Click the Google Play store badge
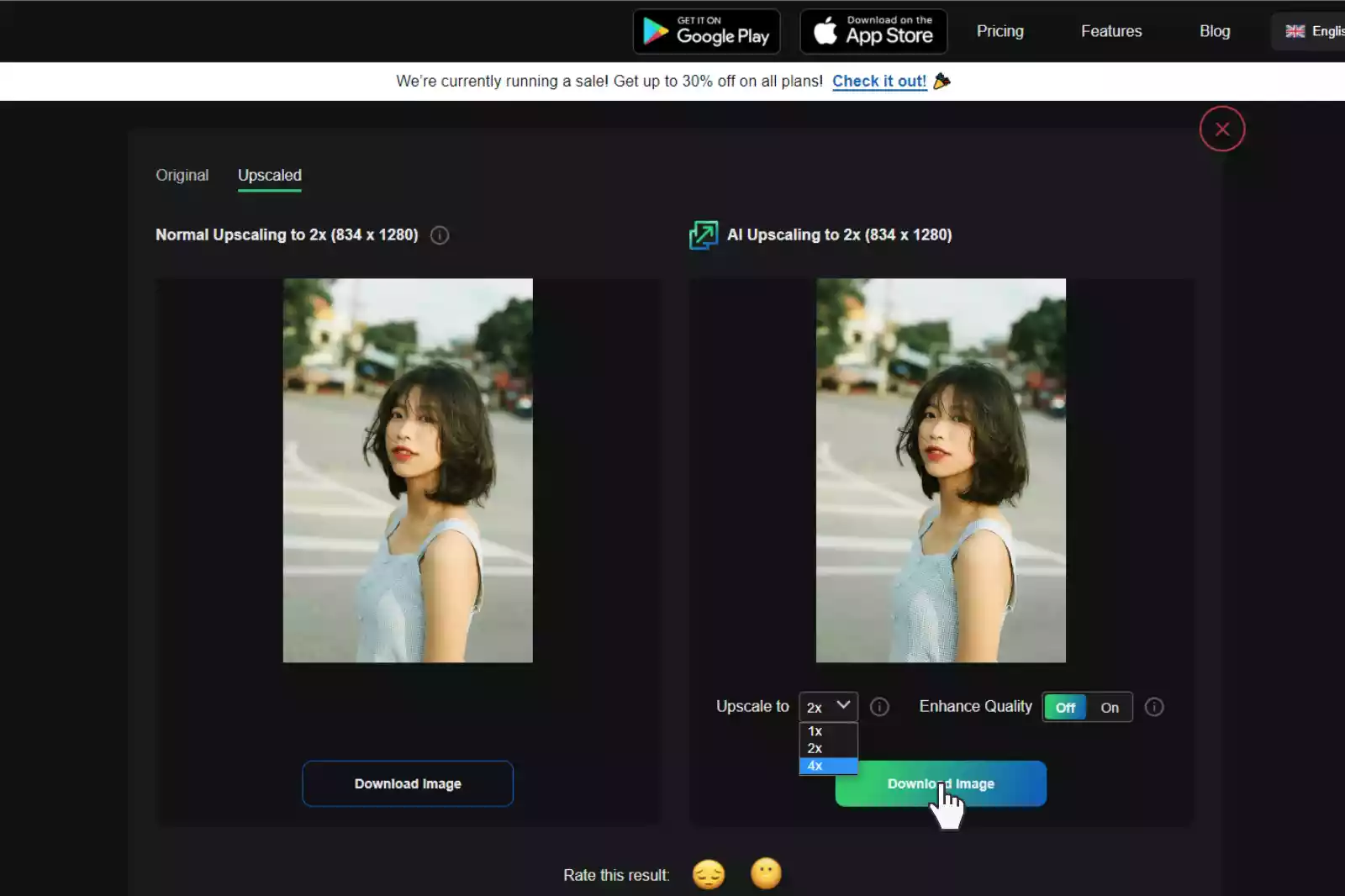This screenshot has width=1345, height=896. coord(706,31)
